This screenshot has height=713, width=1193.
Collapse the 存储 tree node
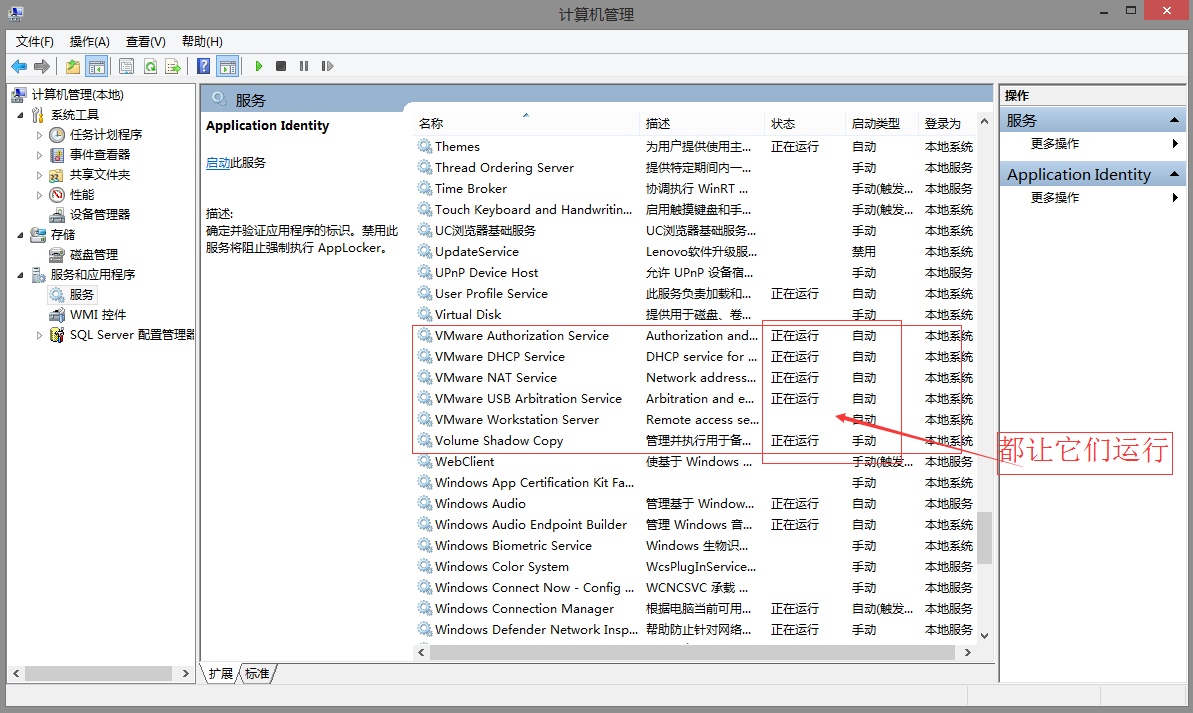click(21, 235)
